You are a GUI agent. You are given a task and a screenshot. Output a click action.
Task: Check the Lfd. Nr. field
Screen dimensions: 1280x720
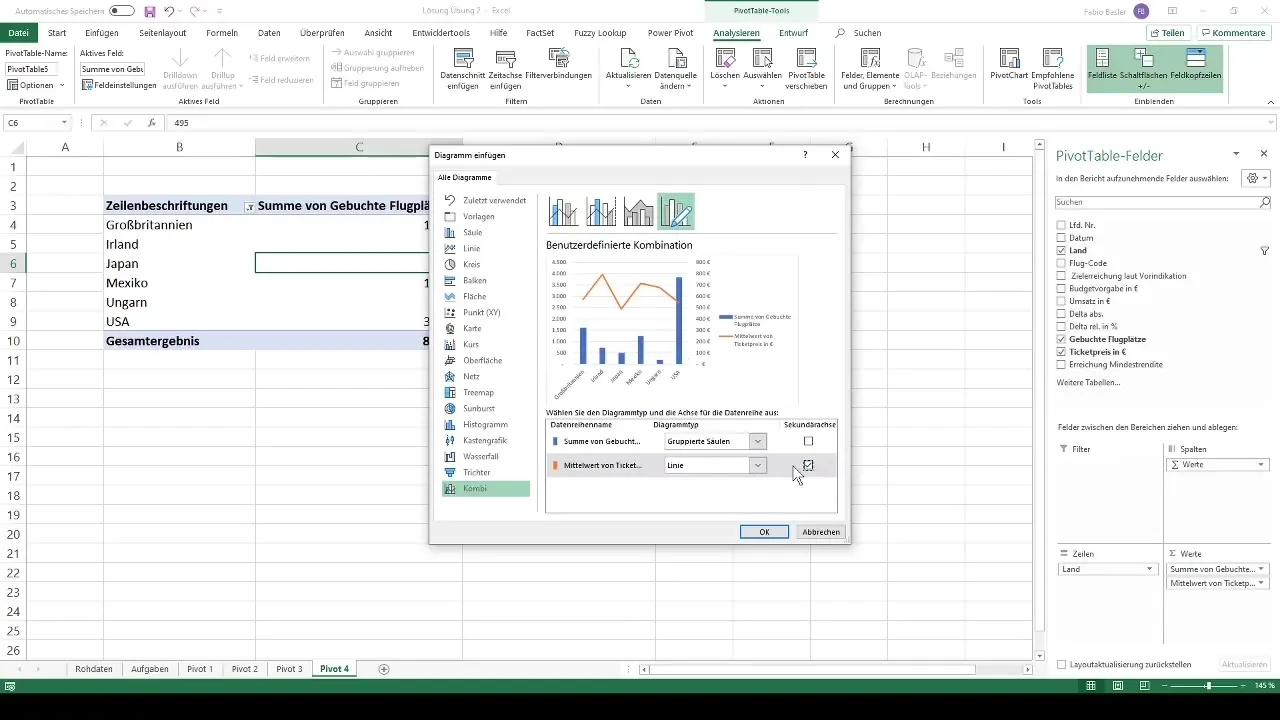coord(1061,225)
